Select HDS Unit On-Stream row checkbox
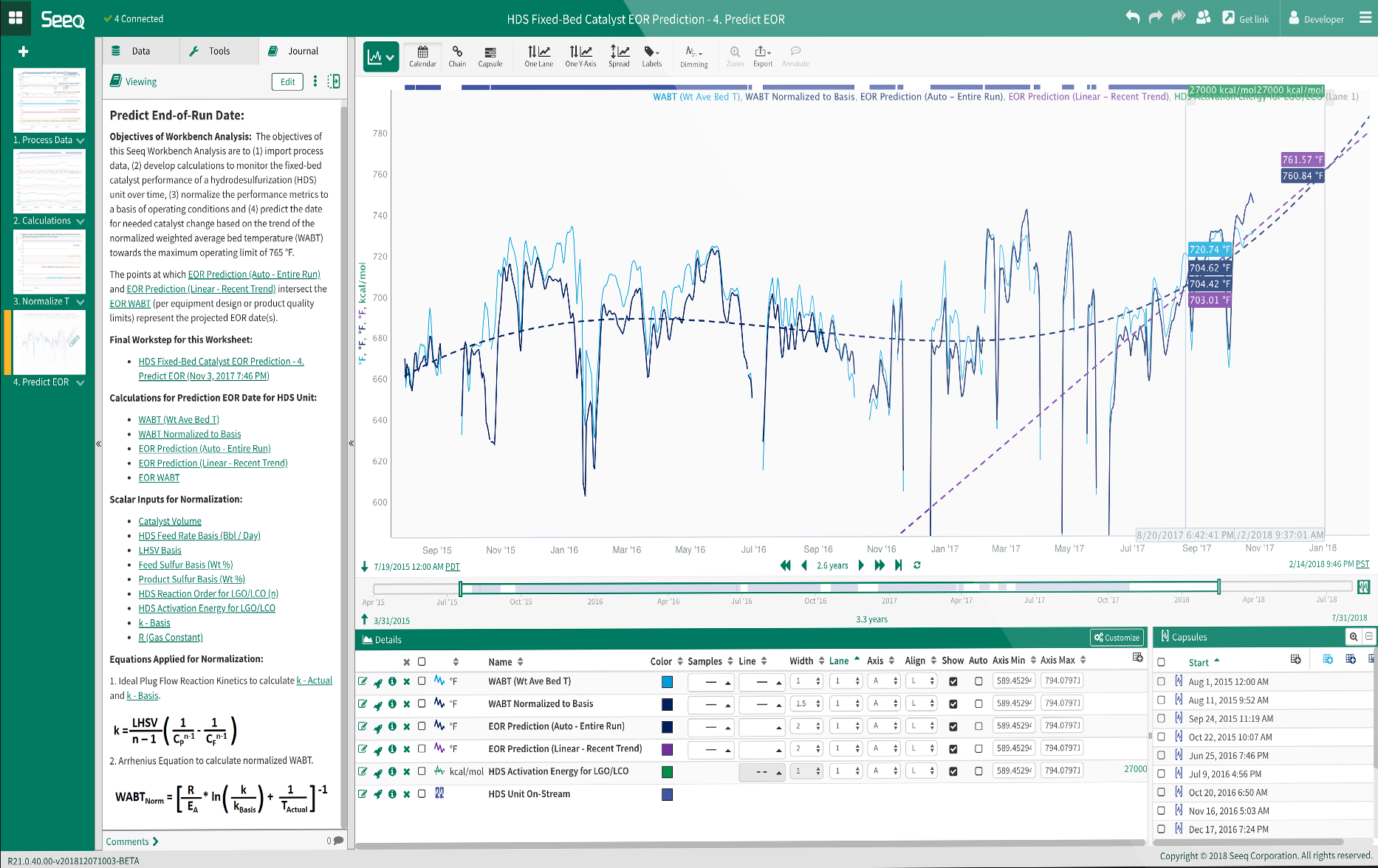Viewport: 1378px width, 868px height. pos(422,794)
